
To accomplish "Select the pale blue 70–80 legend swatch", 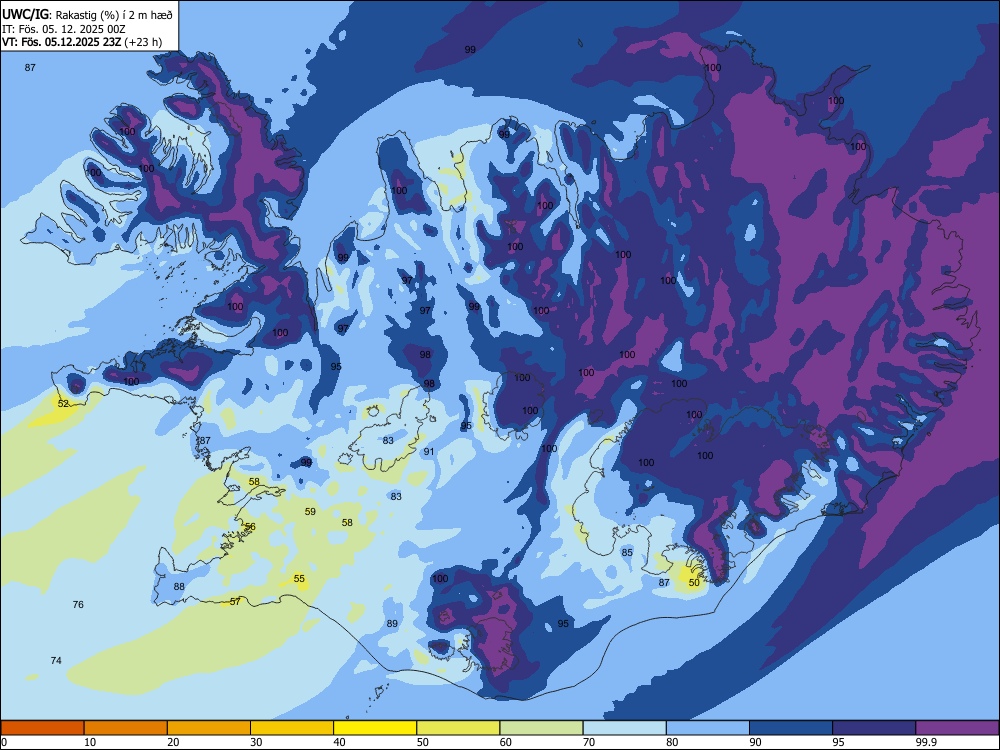I will tap(624, 728).
